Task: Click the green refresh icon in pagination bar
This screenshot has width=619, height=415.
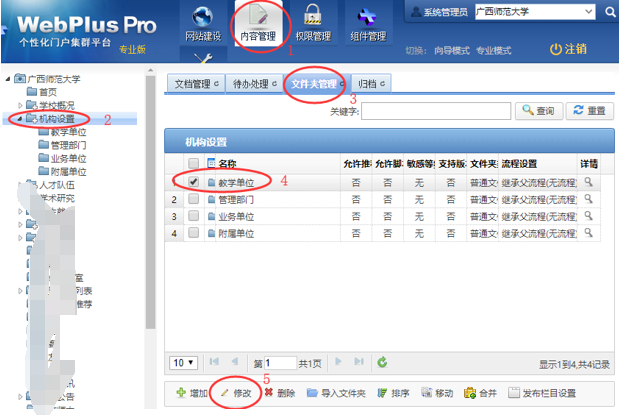Action: pyautogui.click(x=382, y=362)
